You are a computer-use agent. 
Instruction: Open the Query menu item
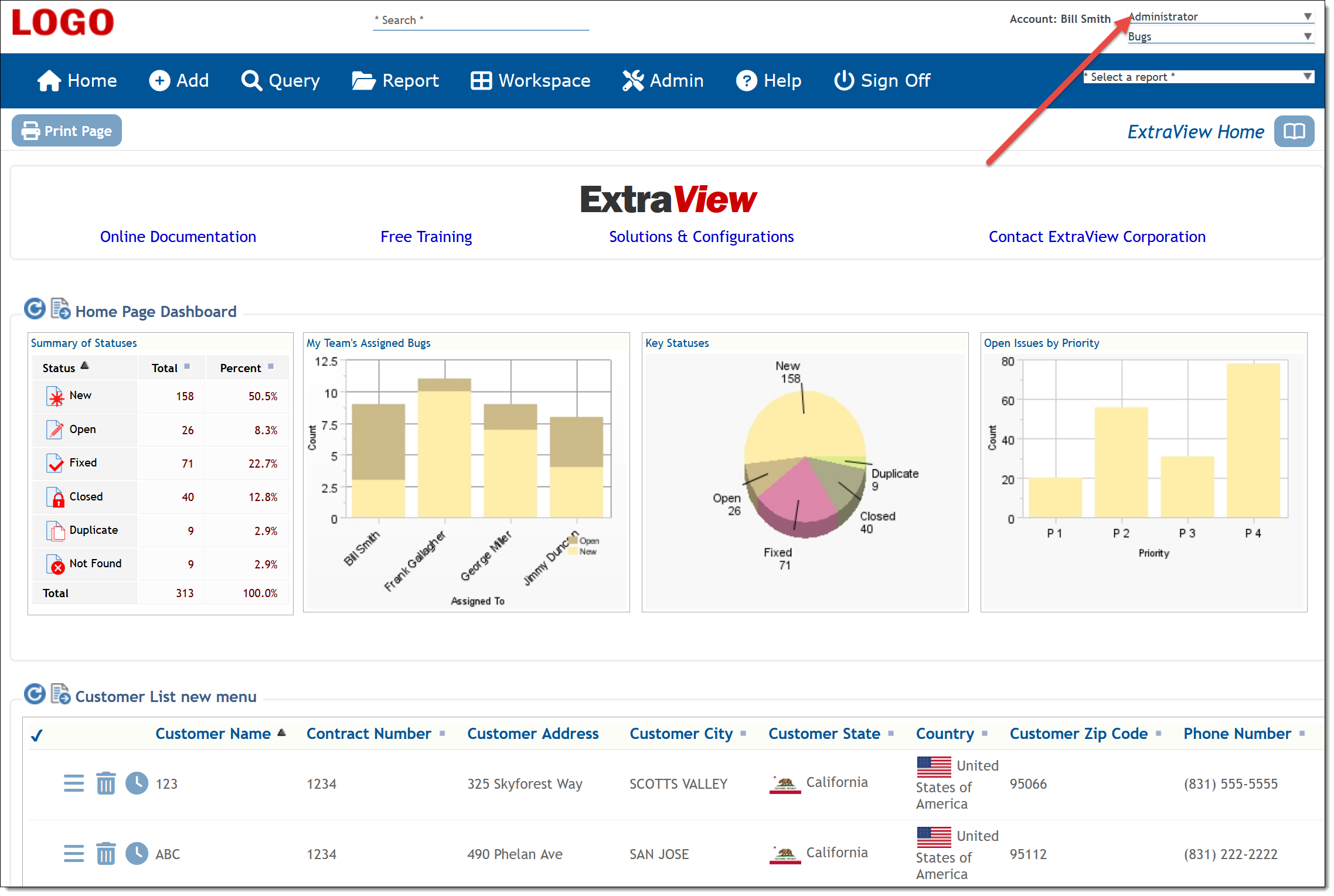point(281,80)
